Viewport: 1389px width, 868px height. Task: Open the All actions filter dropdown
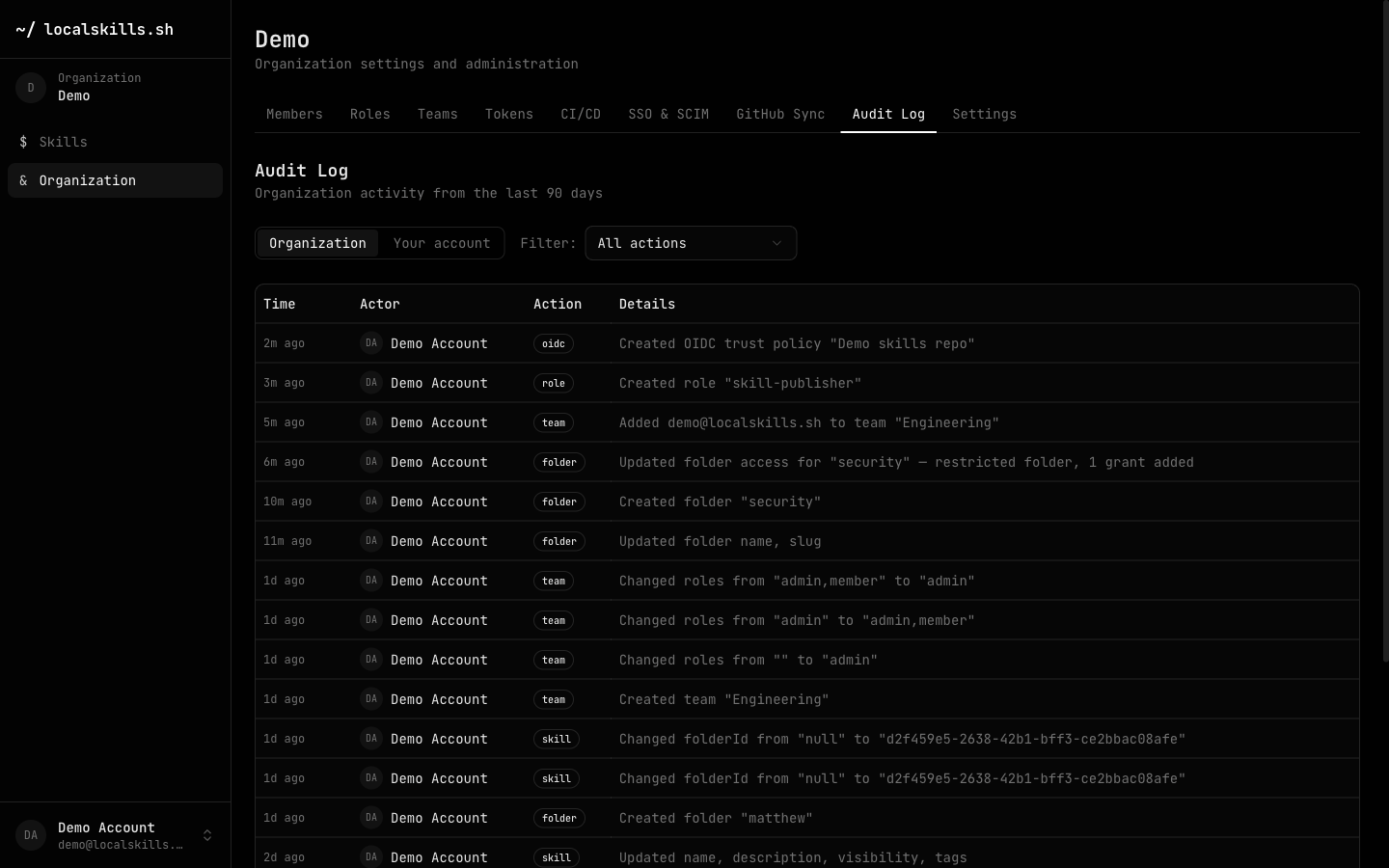click(691, 243)
